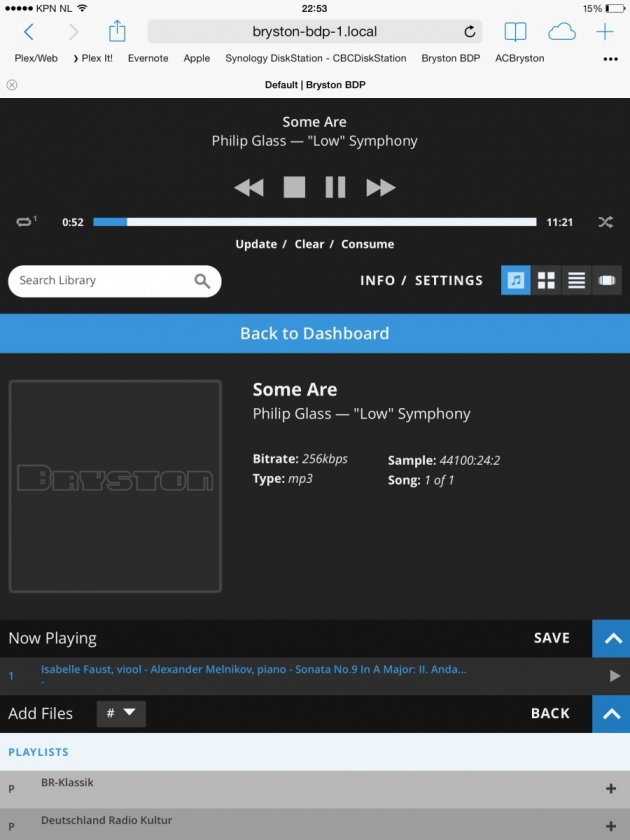Open the Evernote bookmark
This screenshot has width=630, height=840.
click(x=148, y=58)
